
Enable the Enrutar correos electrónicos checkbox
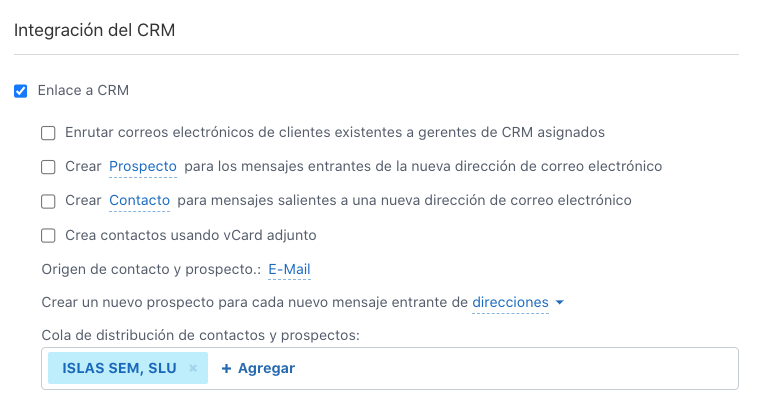[x=48, y=133]
